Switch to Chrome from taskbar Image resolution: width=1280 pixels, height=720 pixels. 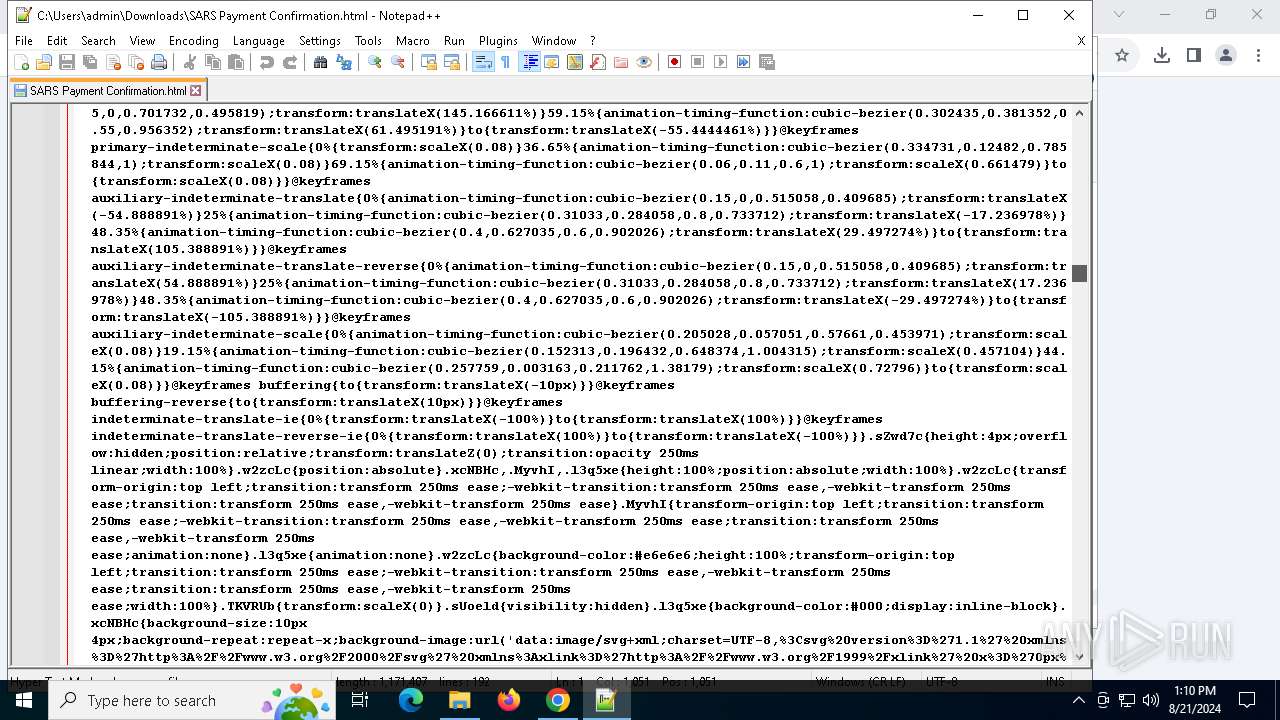558,700
